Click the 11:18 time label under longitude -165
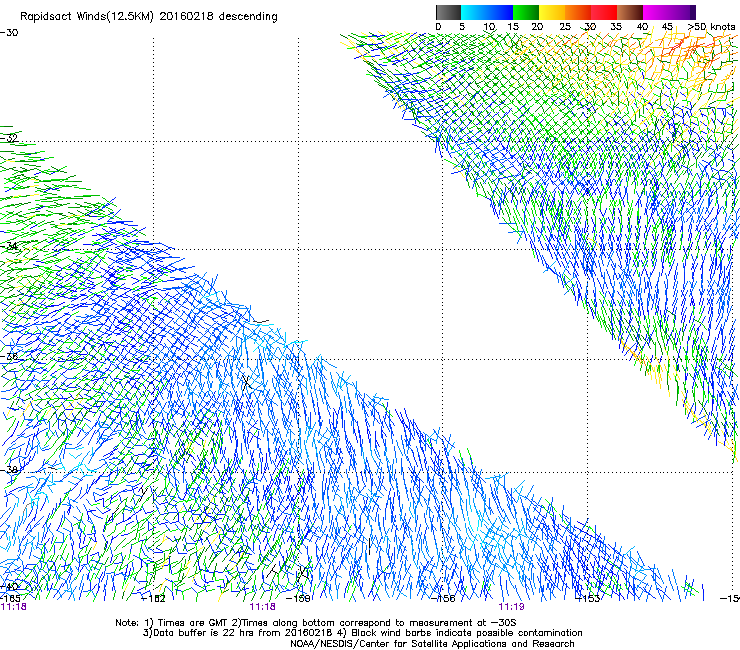This screenshot has width=740, height=650. coord(14,607)
